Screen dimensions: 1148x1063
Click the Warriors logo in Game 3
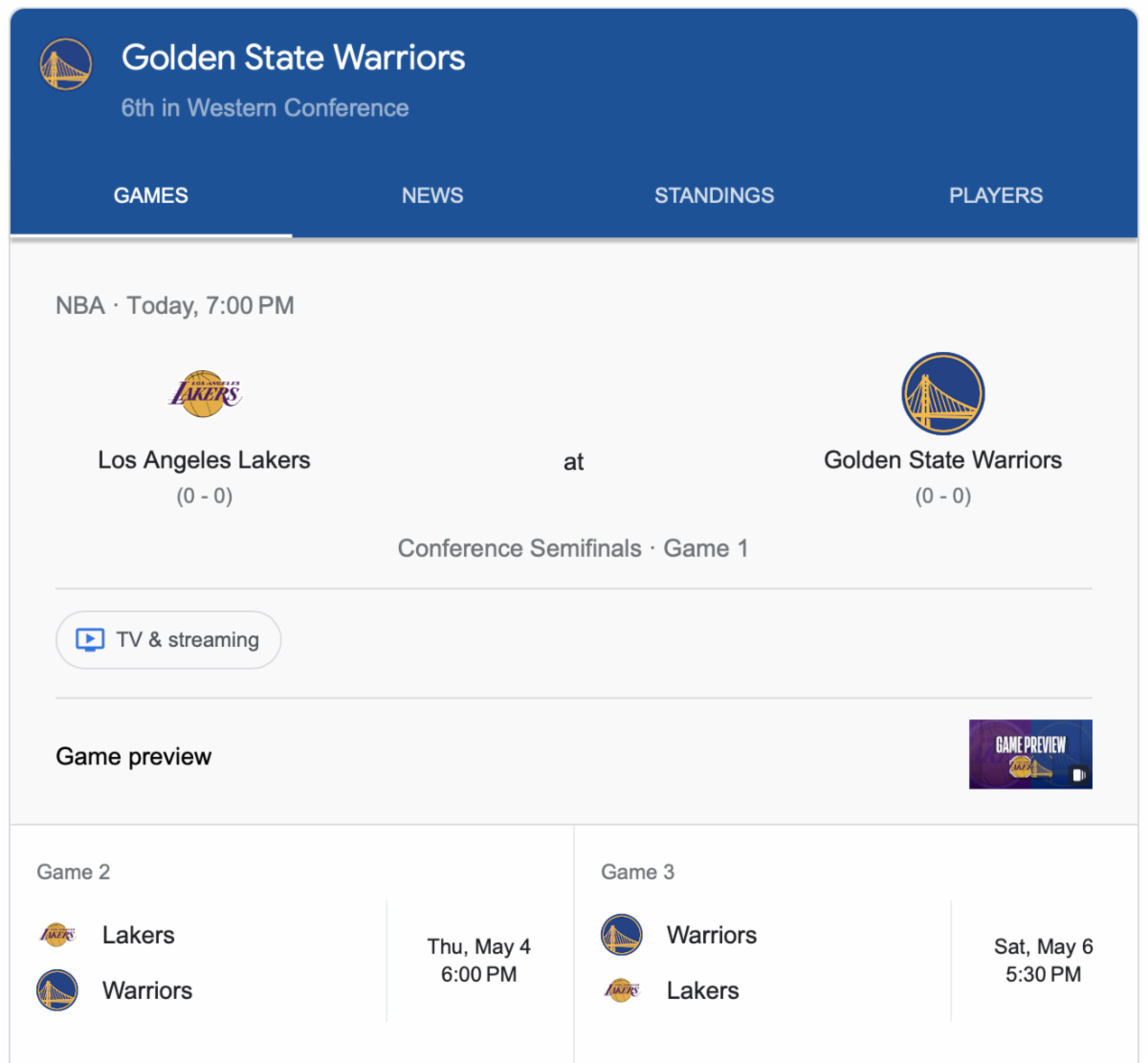622,935
